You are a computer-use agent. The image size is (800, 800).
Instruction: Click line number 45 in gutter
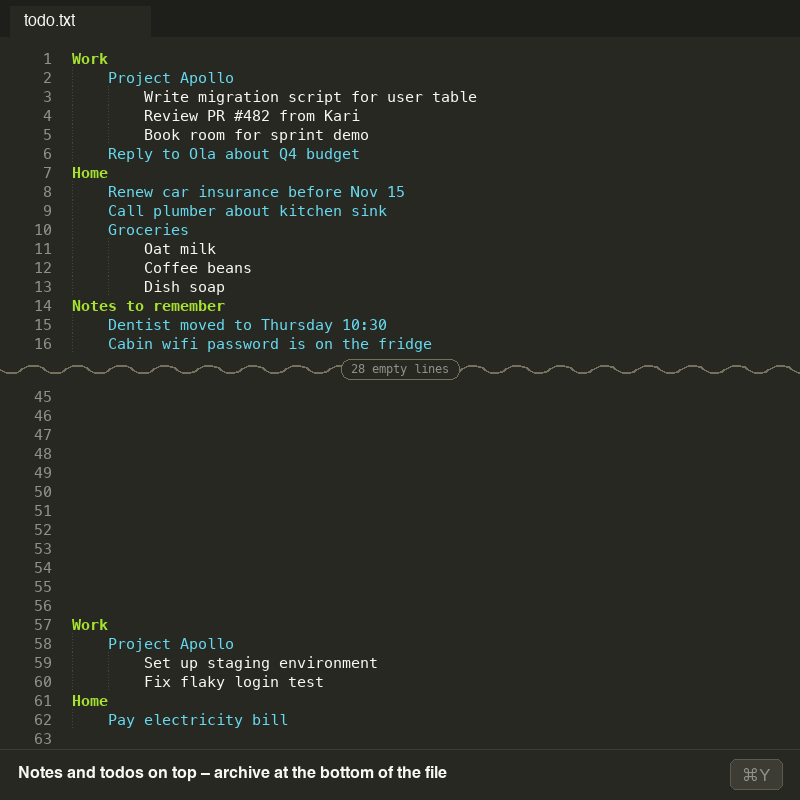pyautogui.click(x=43, y=397)
